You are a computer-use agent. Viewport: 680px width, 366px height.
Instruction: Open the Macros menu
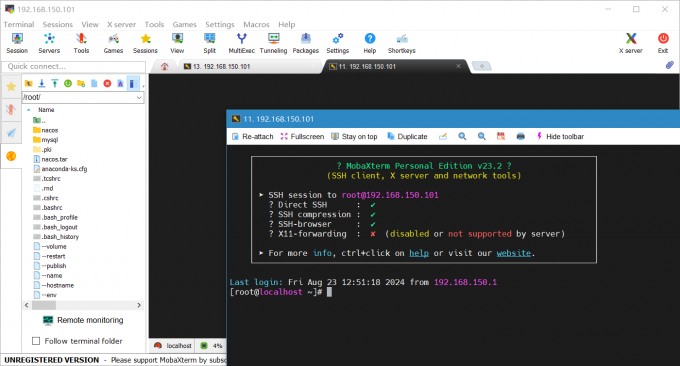[256, 24]
